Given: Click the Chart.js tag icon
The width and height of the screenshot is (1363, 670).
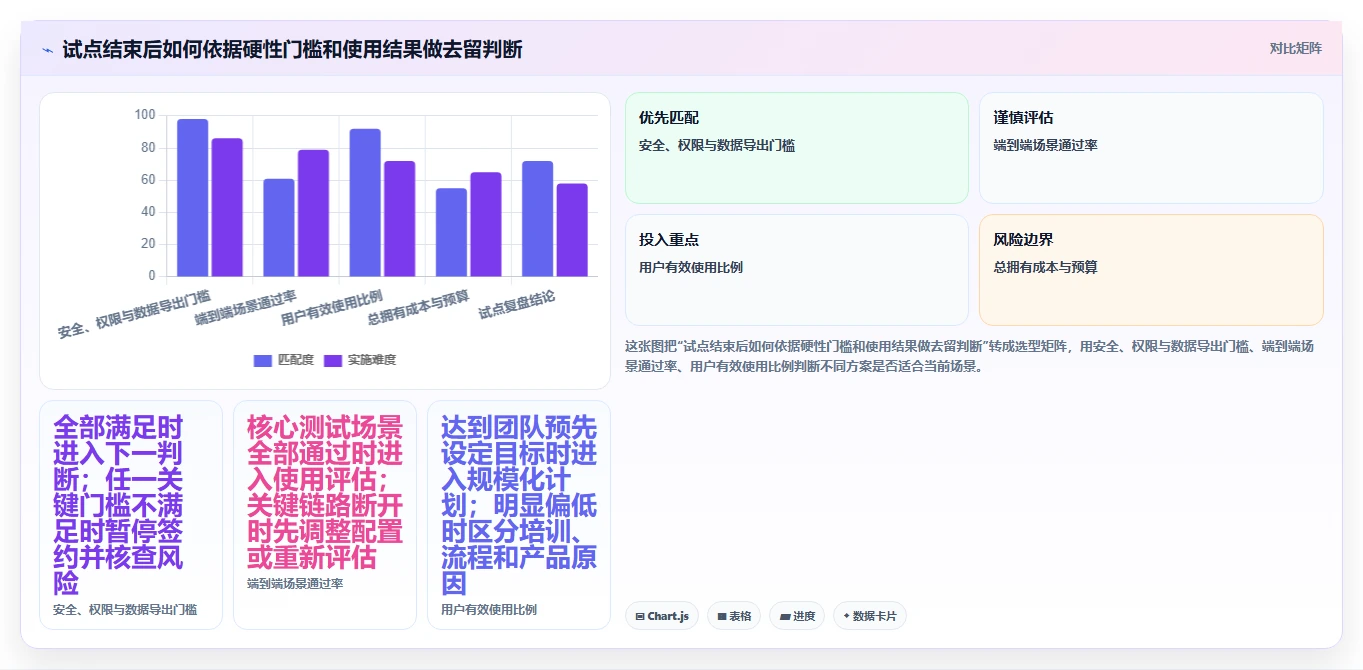Looking at the screenshot, I should tap(639, 617).
